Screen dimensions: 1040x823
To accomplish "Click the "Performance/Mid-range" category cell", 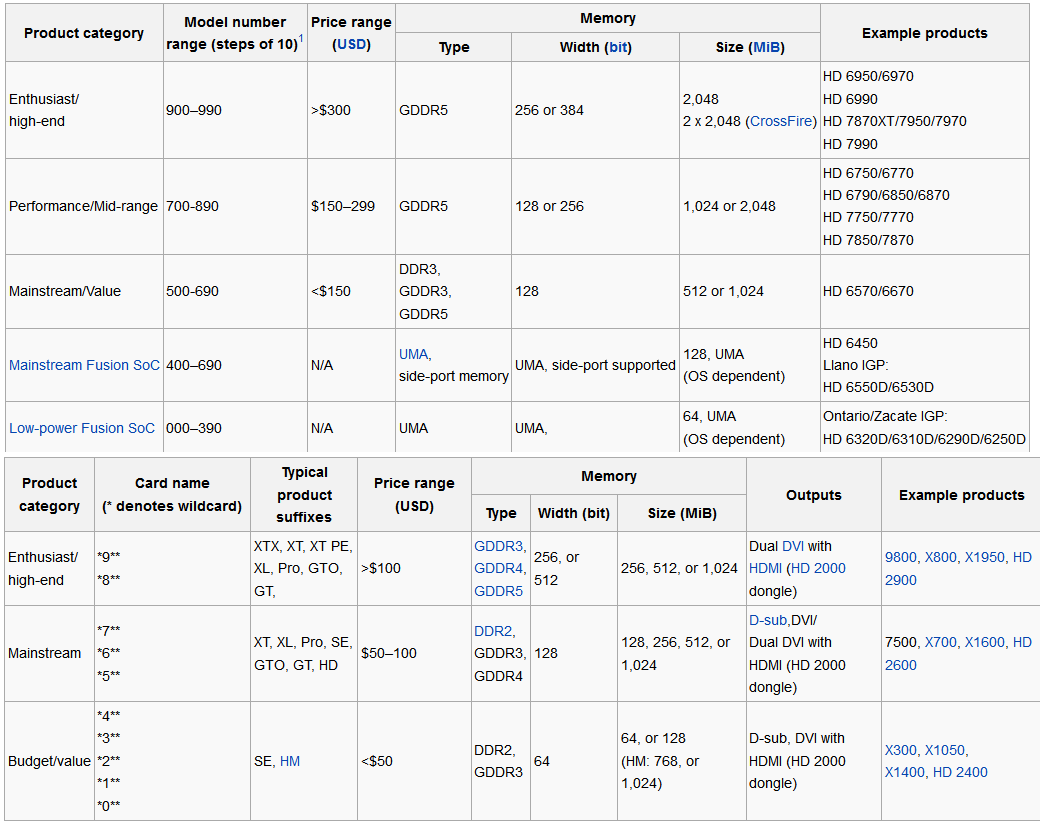I will [84, 206].
